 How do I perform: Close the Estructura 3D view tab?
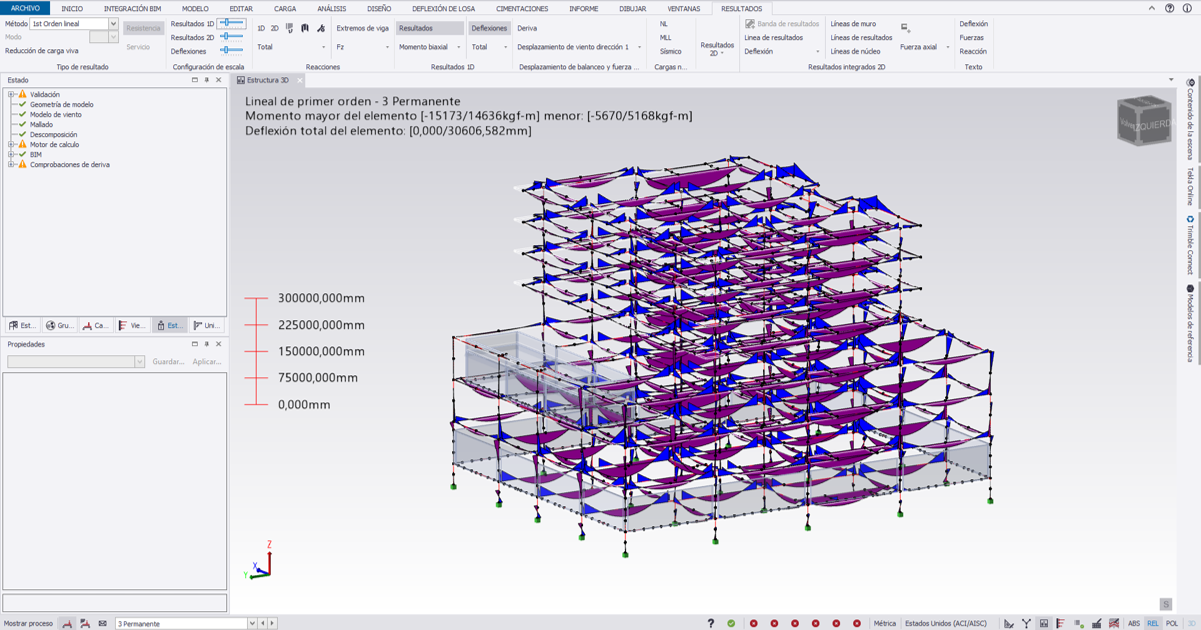point(299,80)
